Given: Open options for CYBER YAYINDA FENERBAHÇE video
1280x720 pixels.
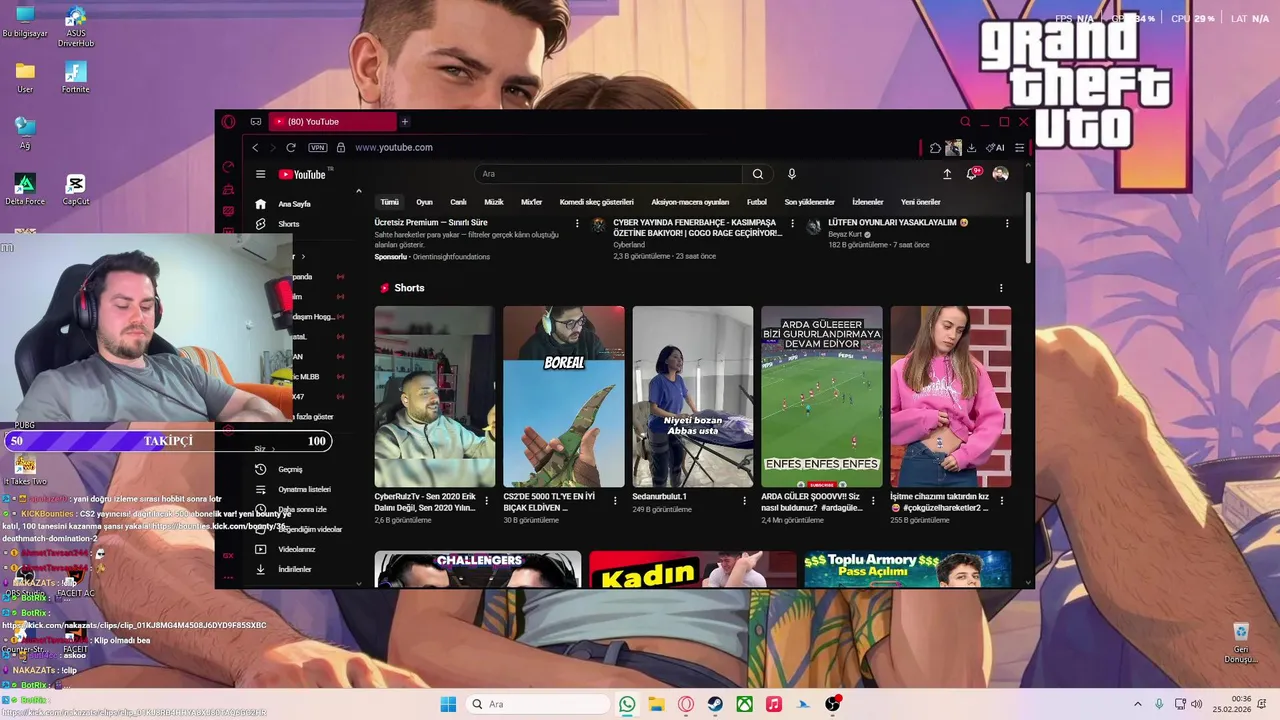Looking at the screenshot, I should click(793, 223).
